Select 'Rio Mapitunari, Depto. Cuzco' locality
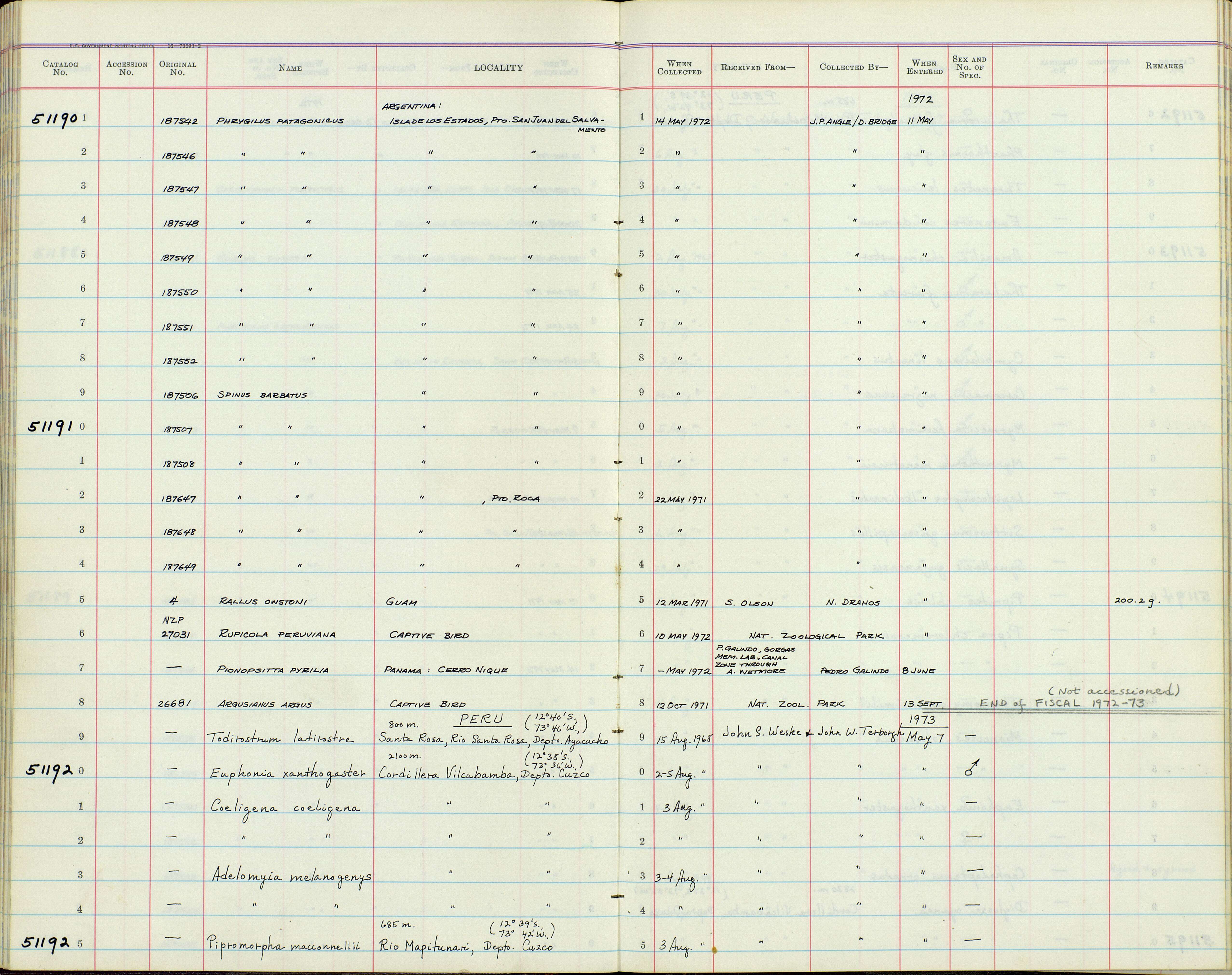 click(466, 947)
